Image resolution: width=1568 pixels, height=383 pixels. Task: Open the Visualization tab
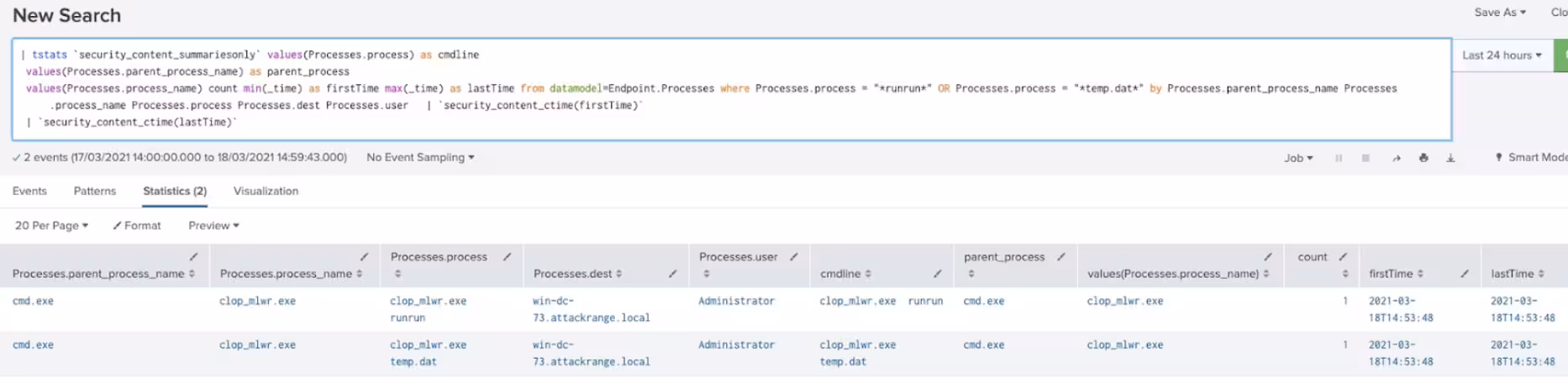coord(266,191)
